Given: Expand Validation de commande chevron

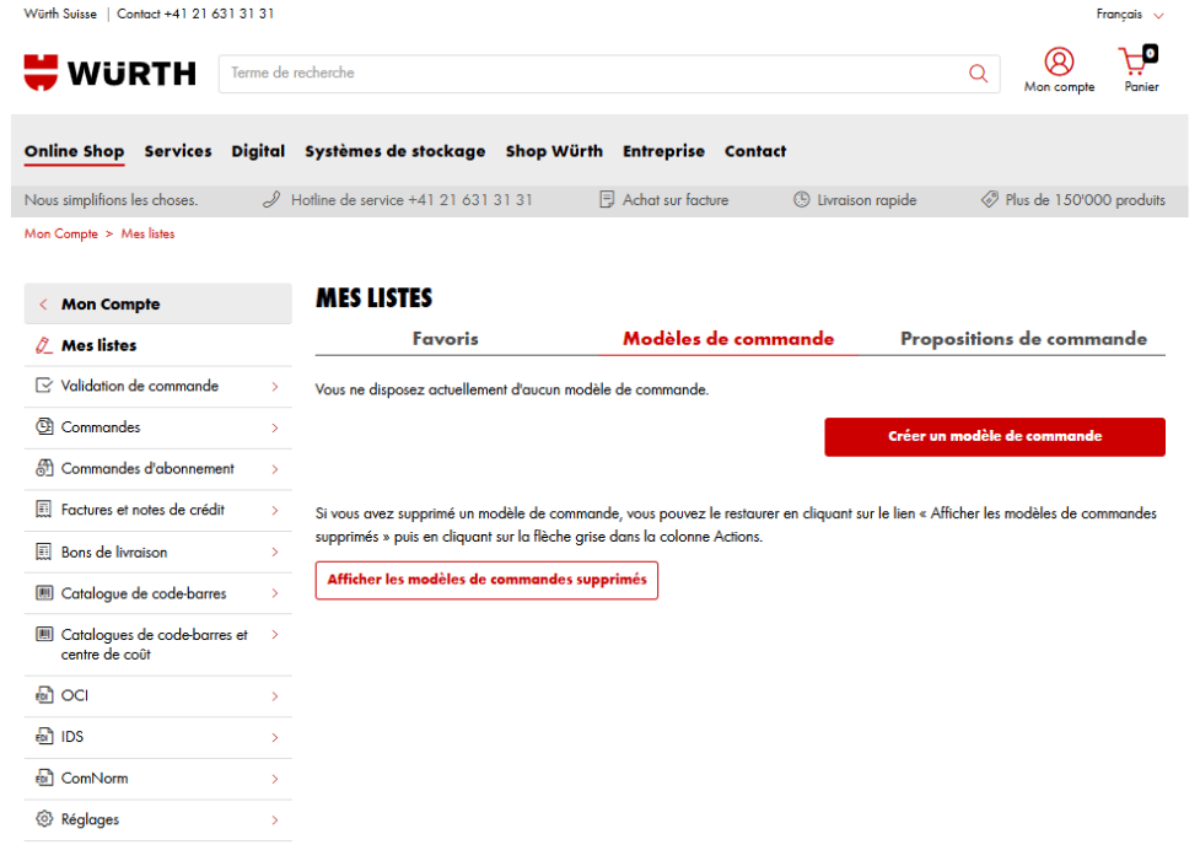Looking at the screenshot, I should click(x=275, y=386).
